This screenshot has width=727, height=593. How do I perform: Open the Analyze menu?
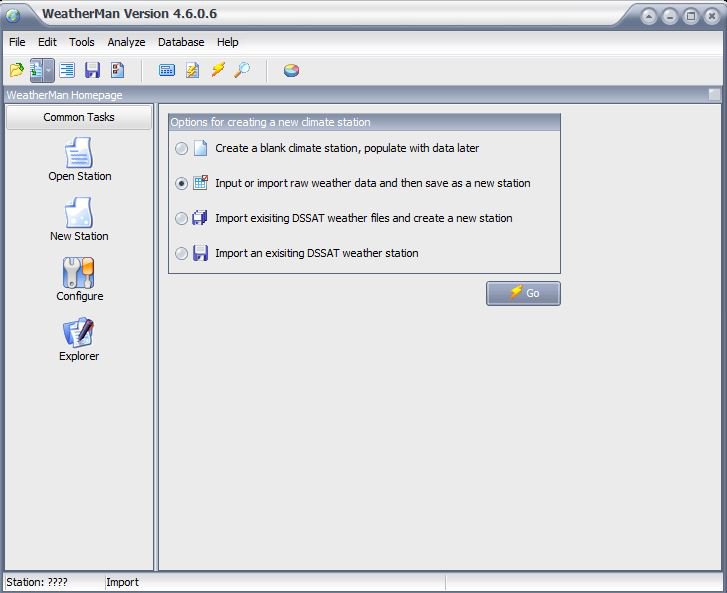coord(126,42)
